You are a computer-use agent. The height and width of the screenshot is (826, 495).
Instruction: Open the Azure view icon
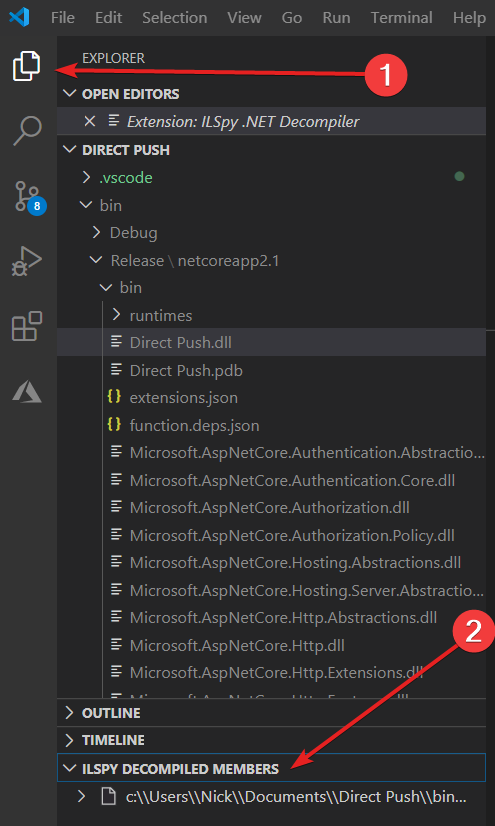pyautogui.click(x=26, y=392)
